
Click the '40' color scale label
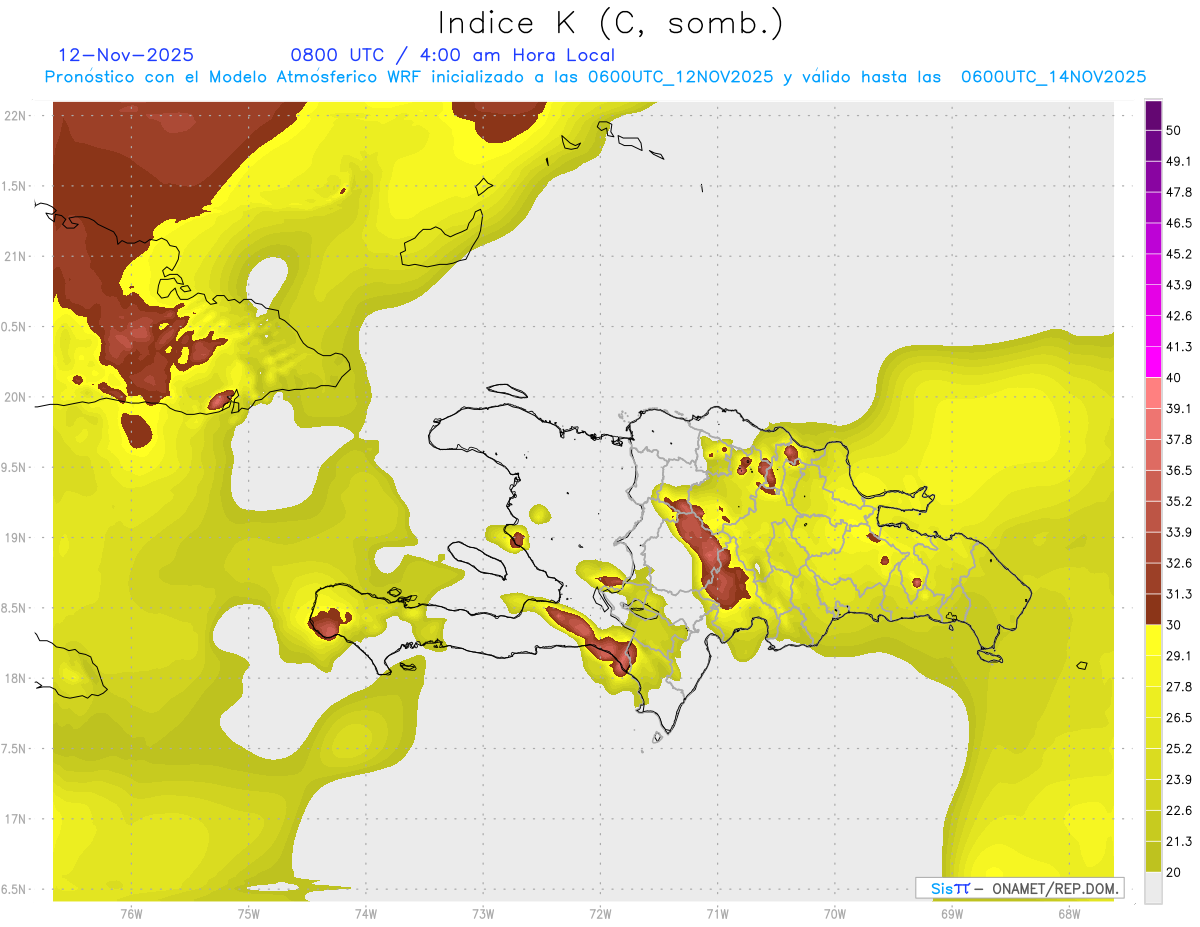coord(1174,378)
